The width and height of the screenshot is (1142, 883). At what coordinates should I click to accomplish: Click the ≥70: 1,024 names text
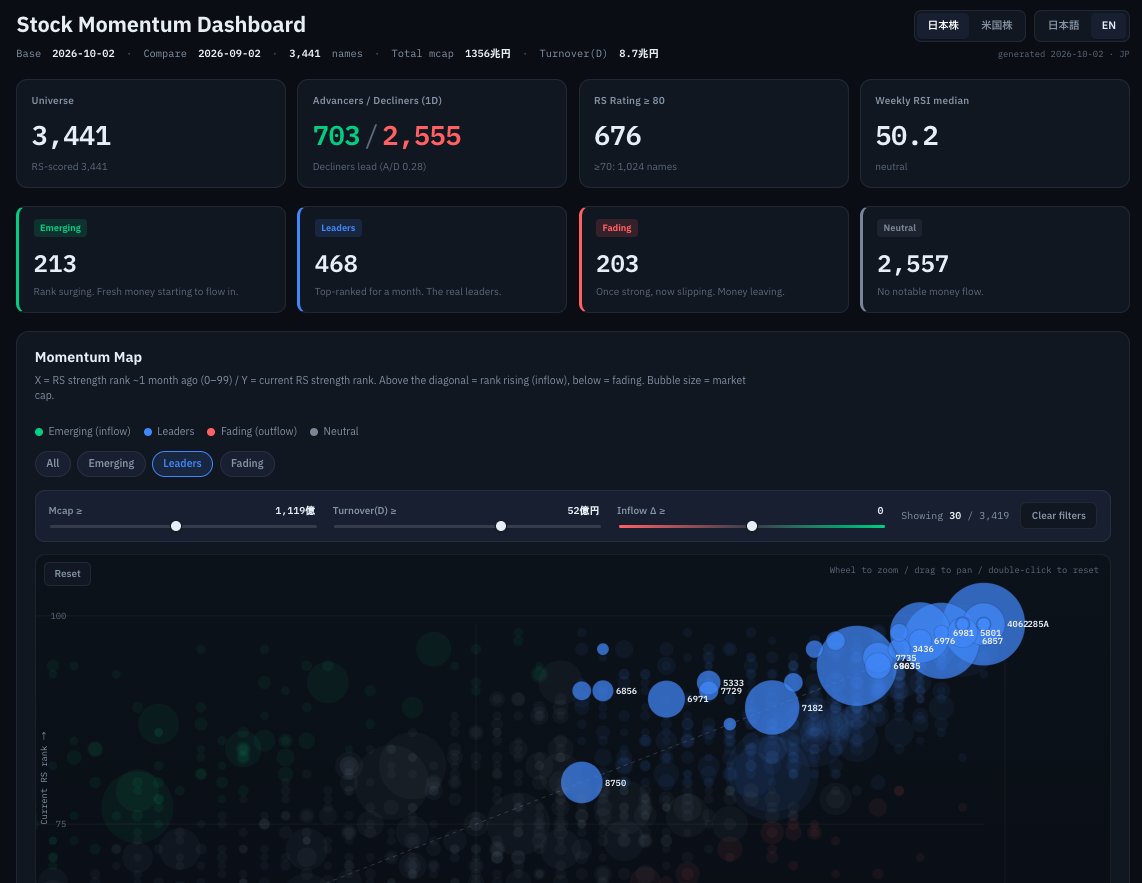click(635, 167)
